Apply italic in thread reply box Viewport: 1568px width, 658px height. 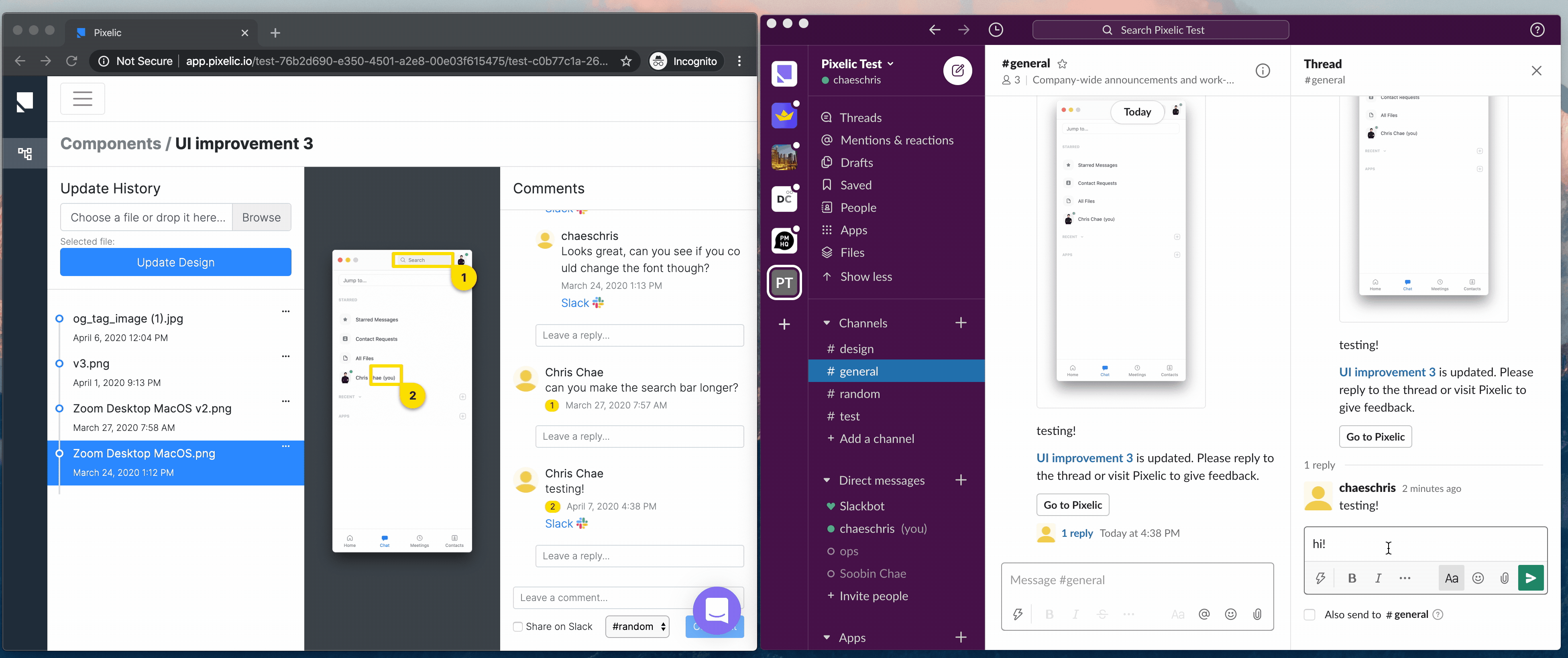click(x=1378, y=578)
